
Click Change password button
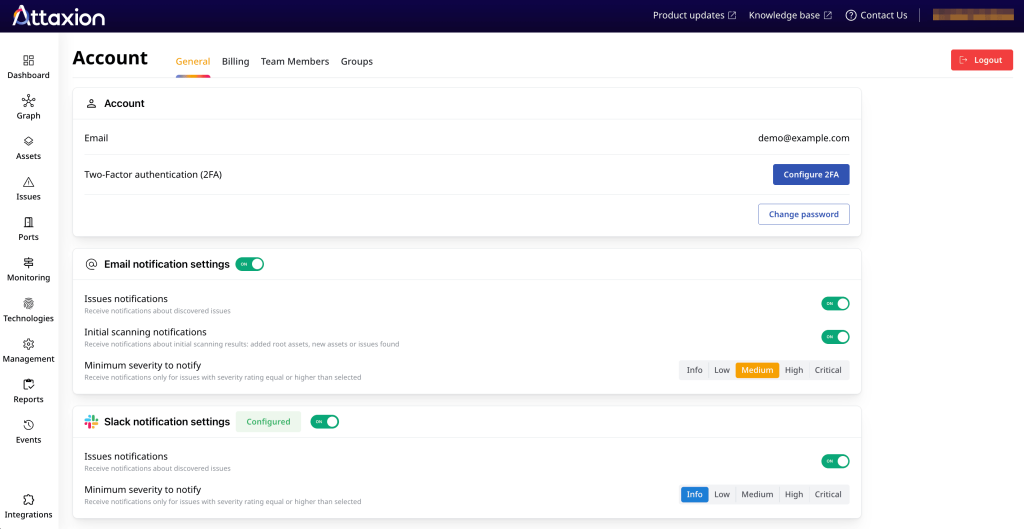(803, 214)
